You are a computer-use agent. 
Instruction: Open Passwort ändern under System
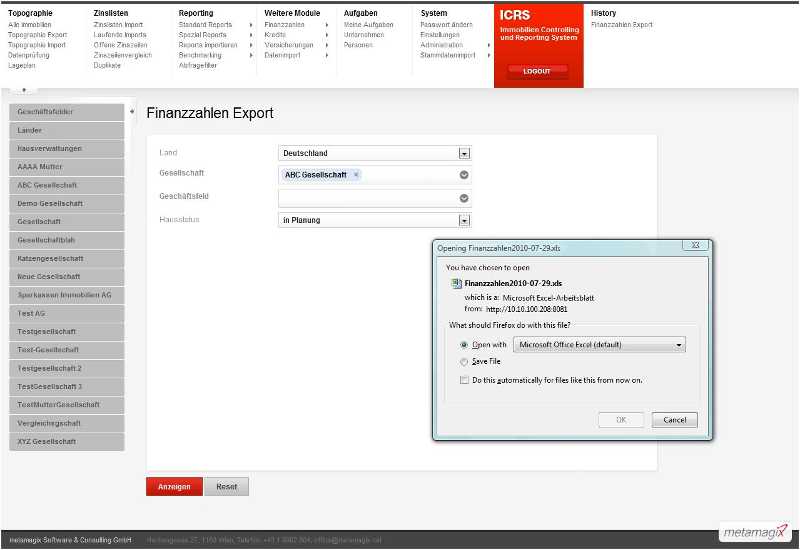[x=446, y=24]
